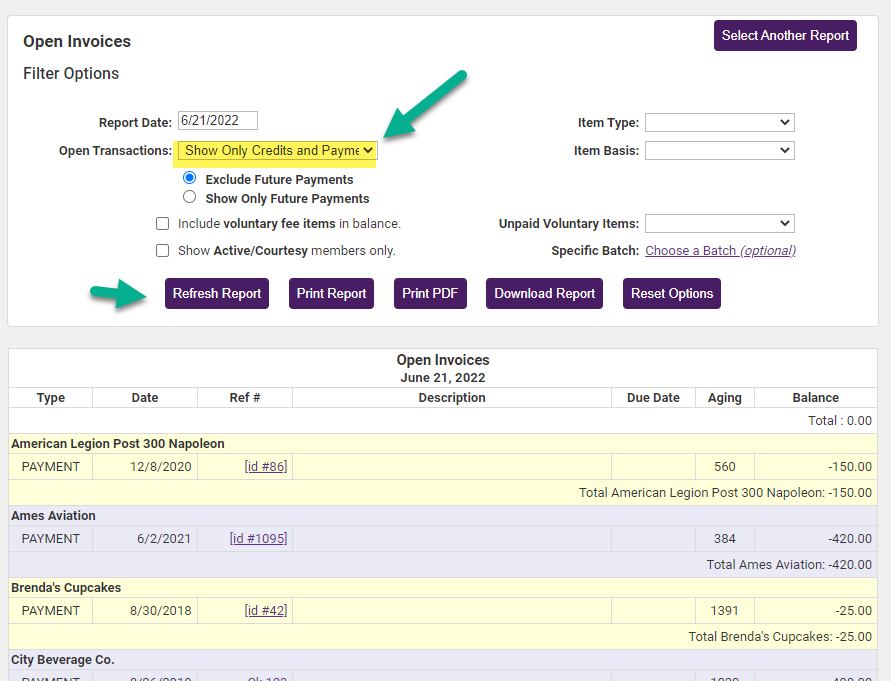
Task: Click the Report Date input field
Action: coord(217,121)
